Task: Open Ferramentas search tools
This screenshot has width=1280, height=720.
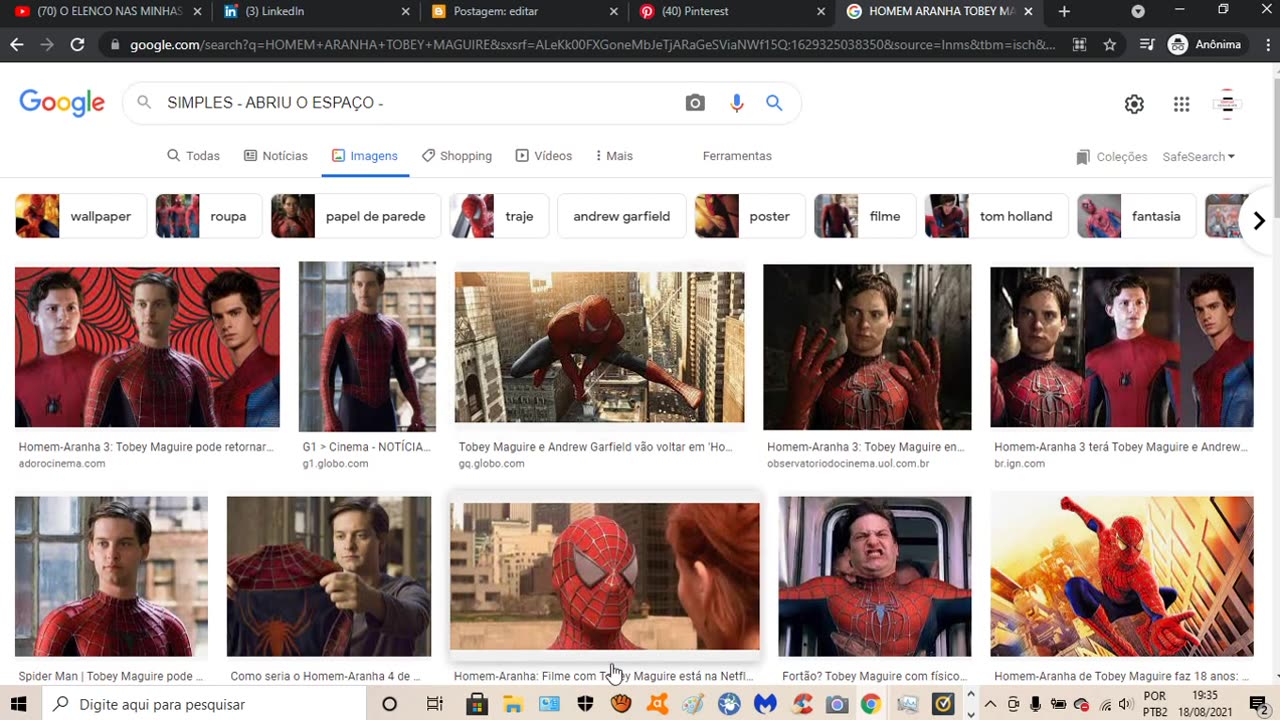Action: [737, 156]
